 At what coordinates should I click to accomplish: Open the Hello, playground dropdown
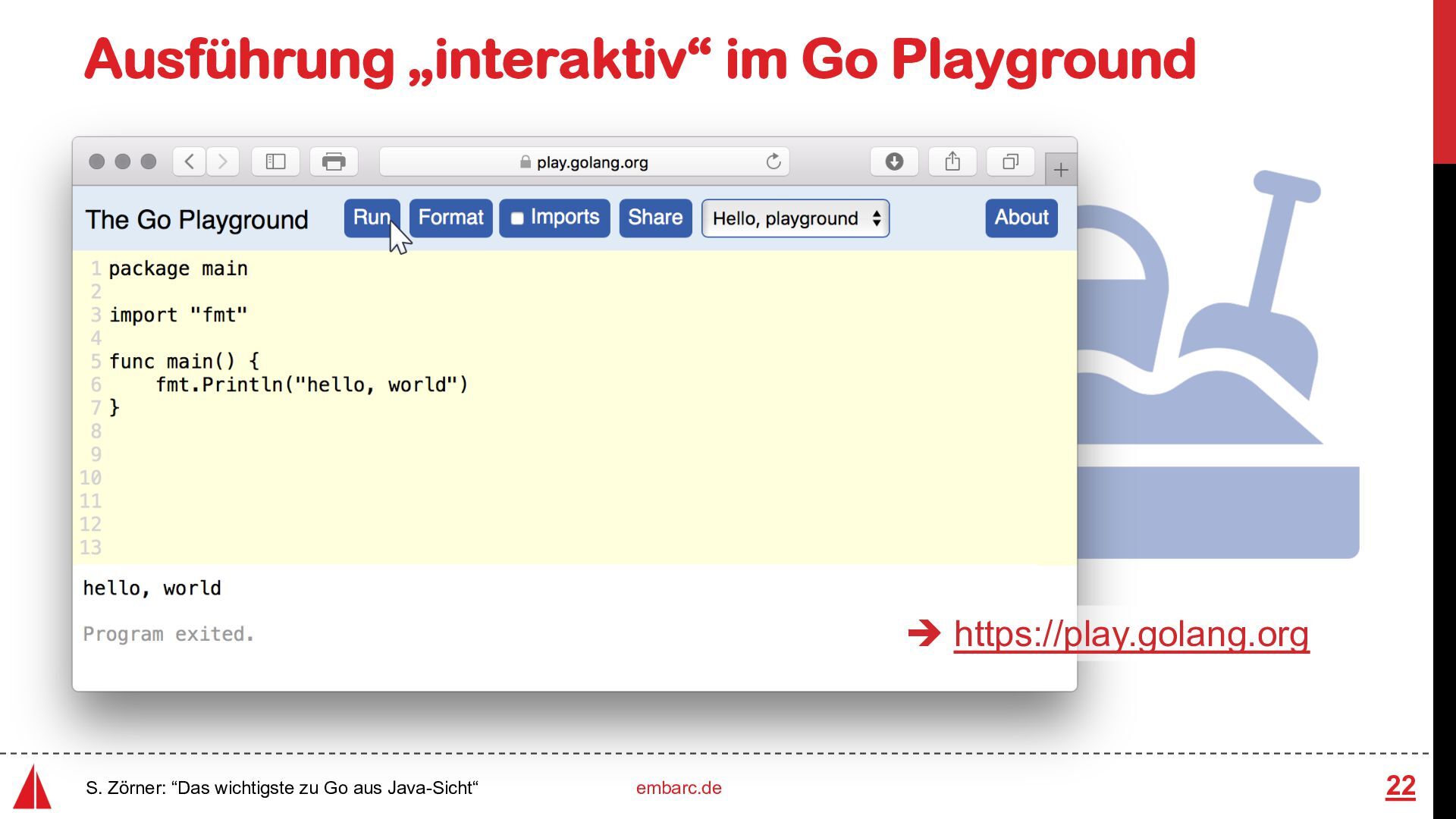tap(795, 218)
